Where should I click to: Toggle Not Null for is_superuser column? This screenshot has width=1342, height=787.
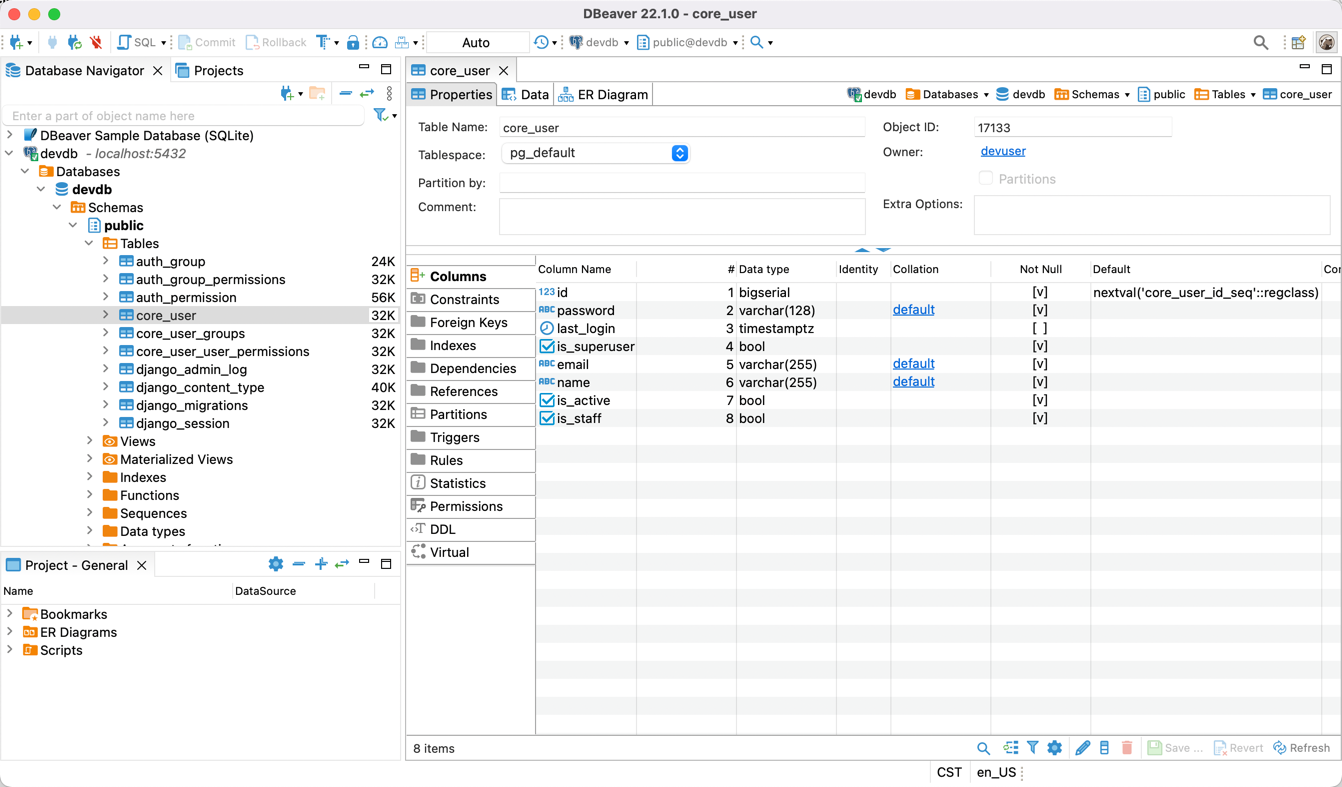(1040, 347)
